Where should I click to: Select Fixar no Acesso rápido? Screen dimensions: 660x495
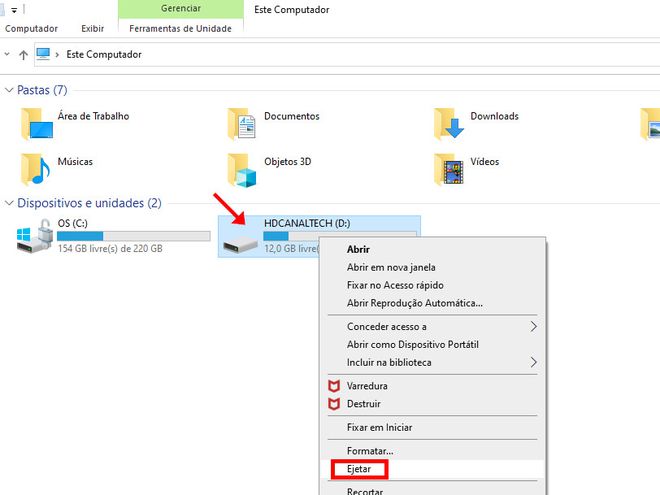(395, 285)
